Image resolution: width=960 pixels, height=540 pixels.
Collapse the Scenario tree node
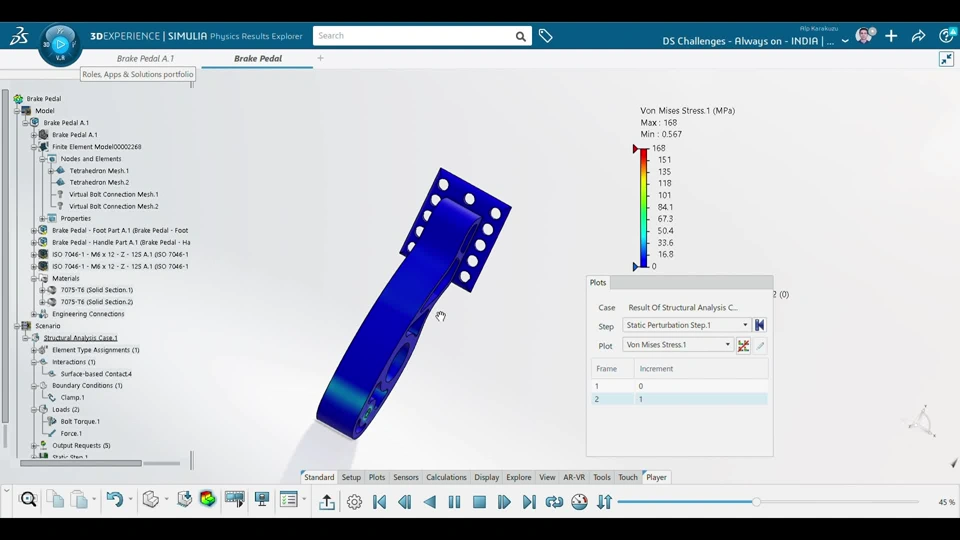click(17, 326)
